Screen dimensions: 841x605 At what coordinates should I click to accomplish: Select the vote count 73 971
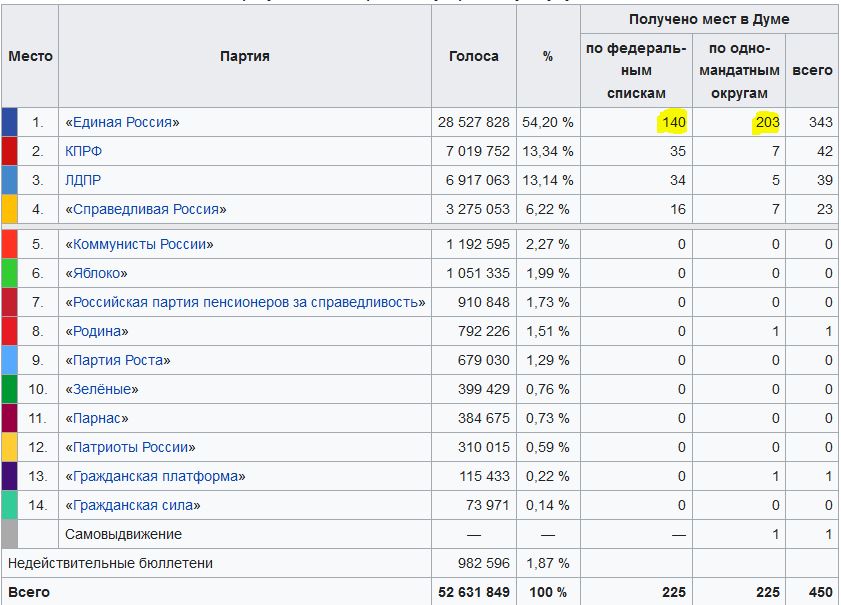(x=487, y=505)
